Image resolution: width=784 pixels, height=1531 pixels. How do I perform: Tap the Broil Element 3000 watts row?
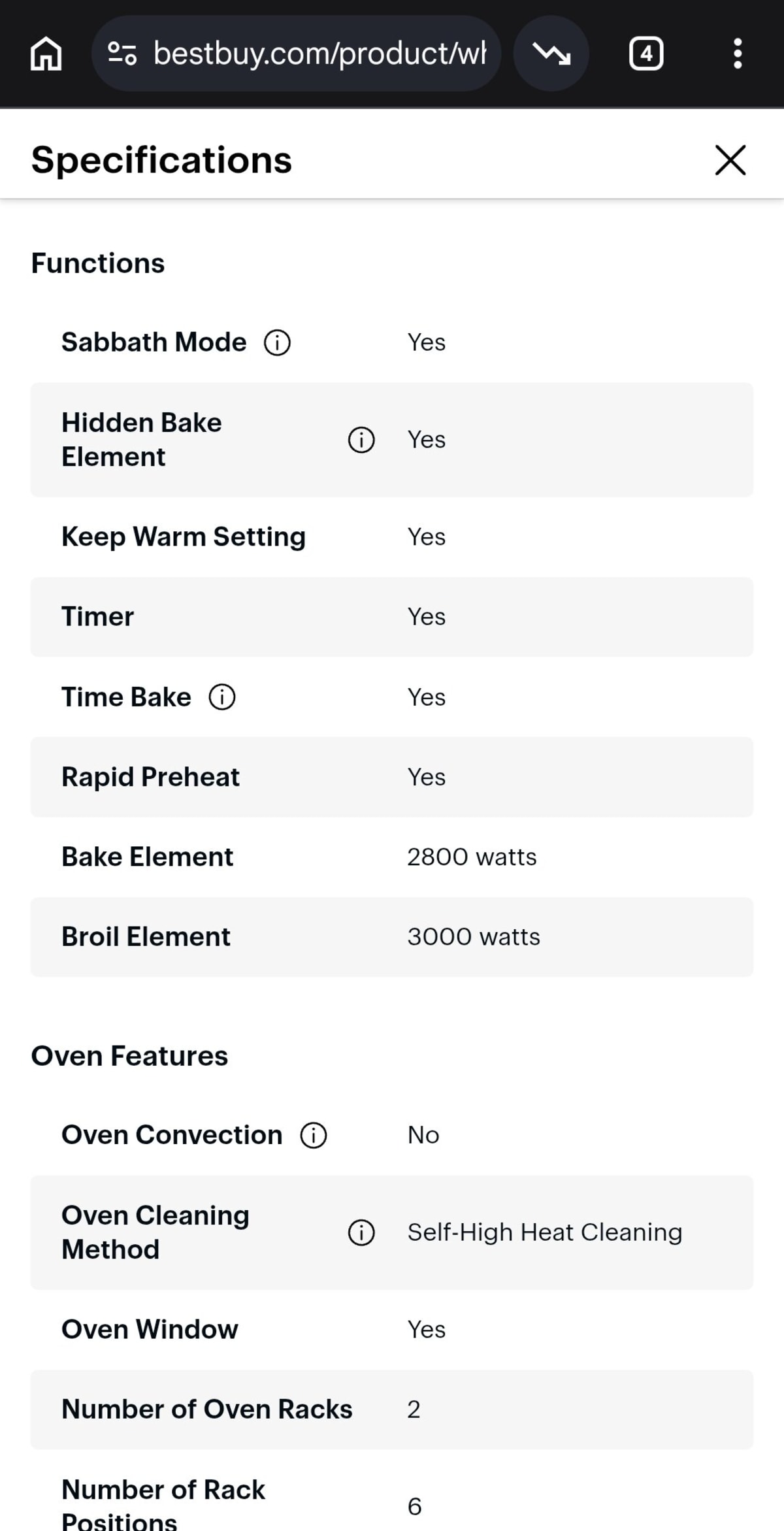[392, 937]
